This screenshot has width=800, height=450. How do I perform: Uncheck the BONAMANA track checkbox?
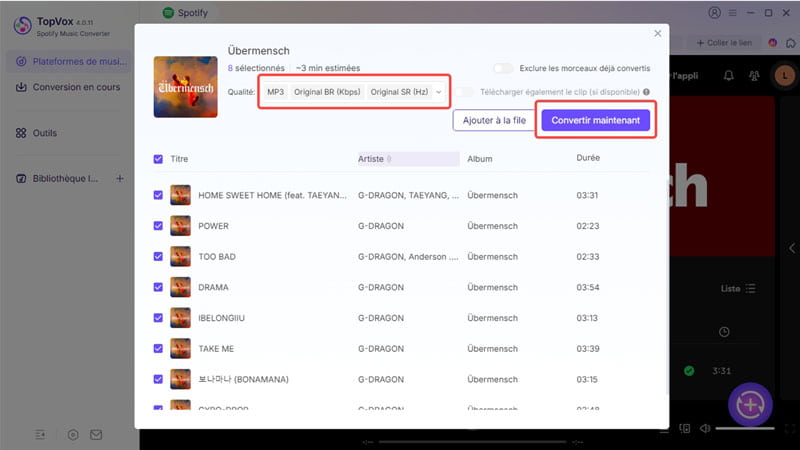[x=158, y=379]
